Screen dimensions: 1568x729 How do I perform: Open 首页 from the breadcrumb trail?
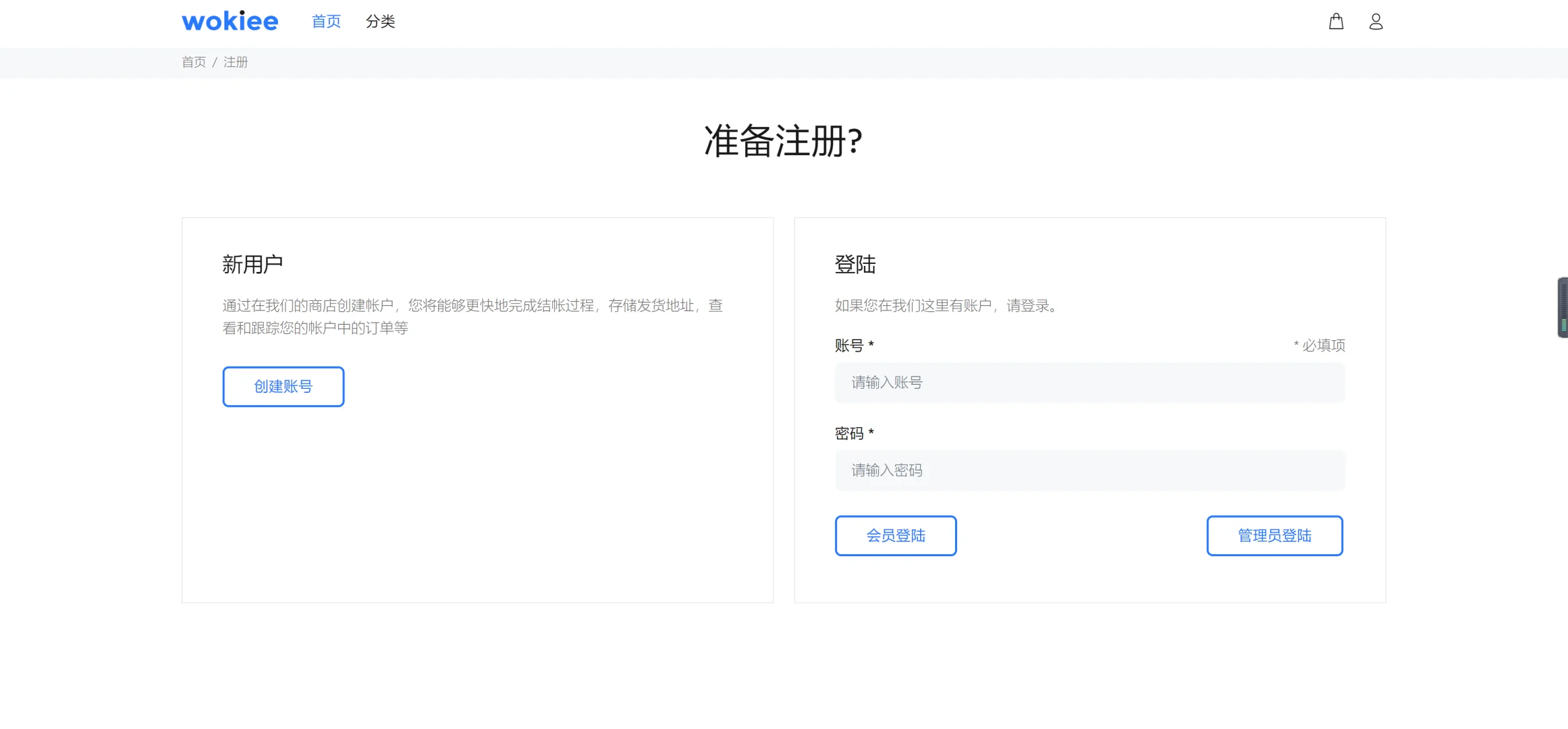193,62
